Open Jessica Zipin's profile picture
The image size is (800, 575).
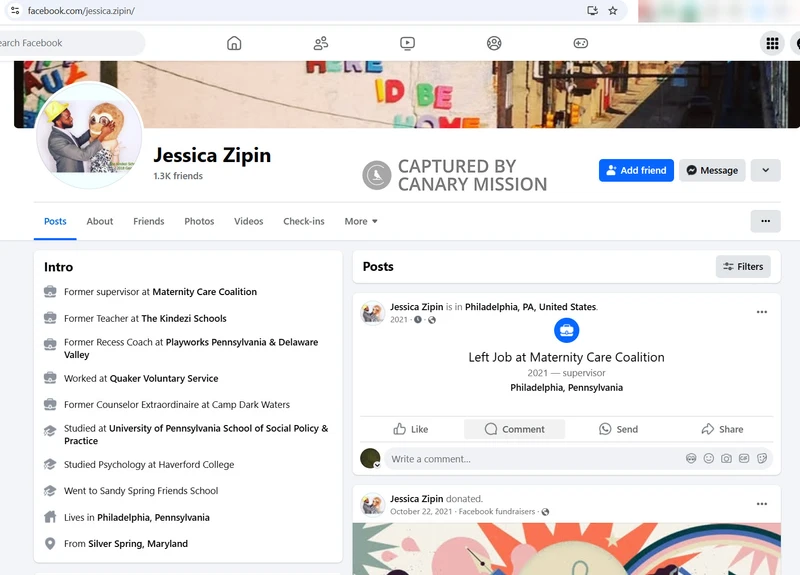pyautogui.click(x=89, y=135)
